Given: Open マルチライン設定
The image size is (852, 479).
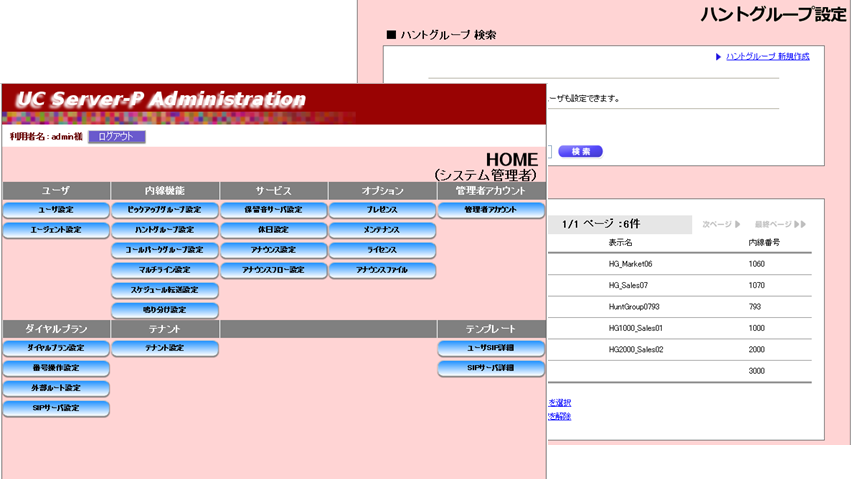Looking at the screenshot, I should click(x=165, y=270).
